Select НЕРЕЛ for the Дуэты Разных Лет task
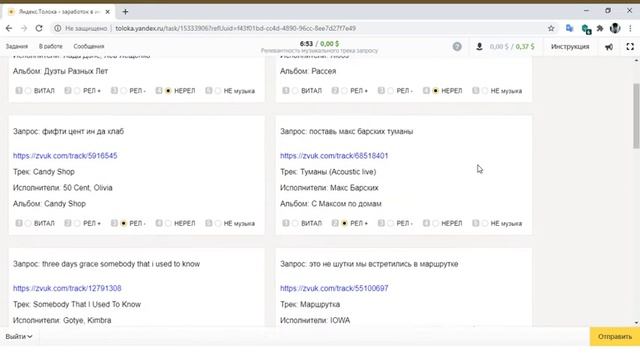This screenshot has width=640, height=360. (x=168, y=91)
